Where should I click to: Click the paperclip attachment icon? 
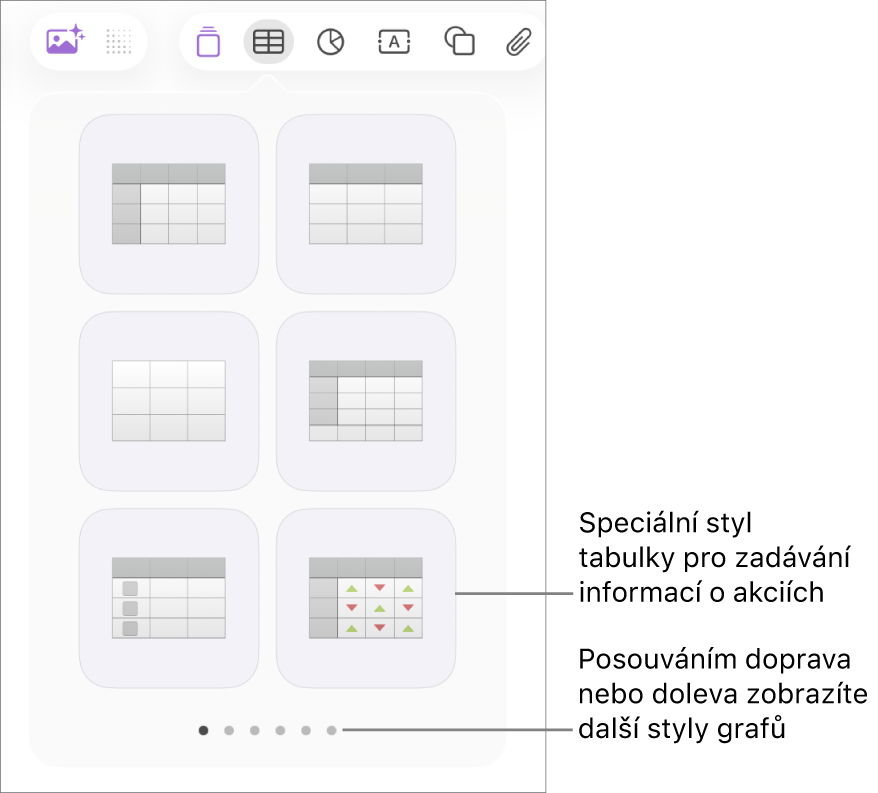click(x=519, y=41)
